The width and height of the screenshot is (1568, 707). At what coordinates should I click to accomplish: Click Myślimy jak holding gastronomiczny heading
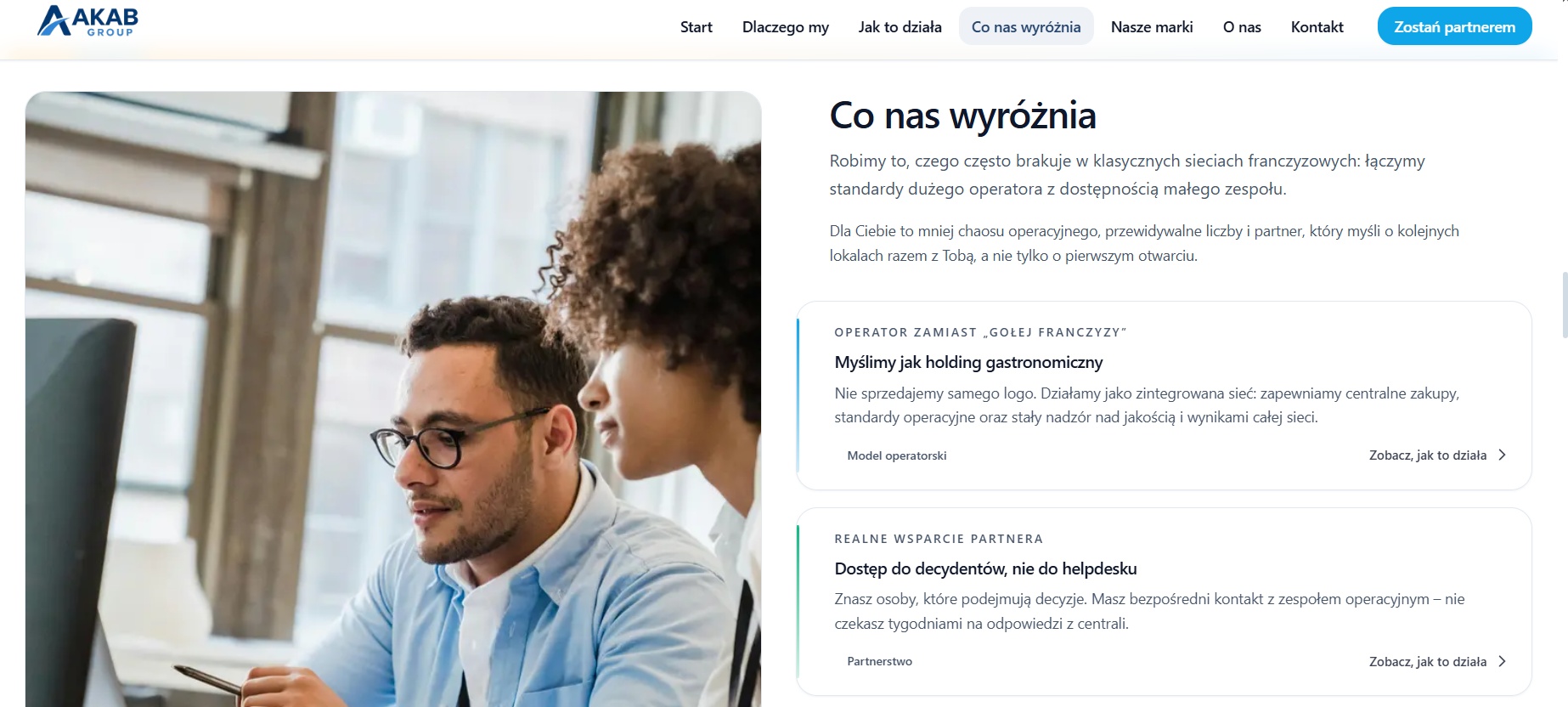[968, 363]
